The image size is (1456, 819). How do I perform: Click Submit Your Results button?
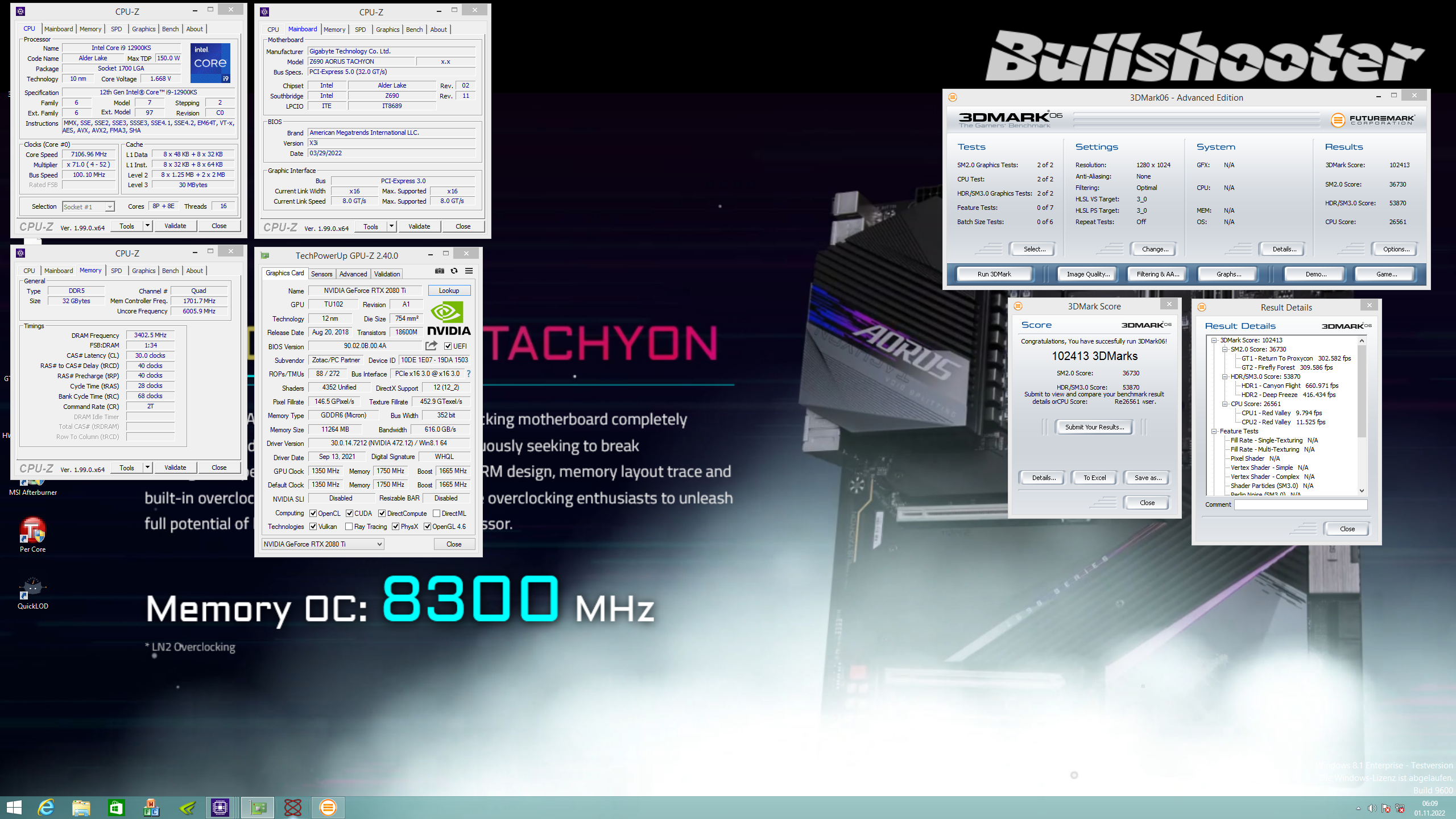click(1094, 427)
